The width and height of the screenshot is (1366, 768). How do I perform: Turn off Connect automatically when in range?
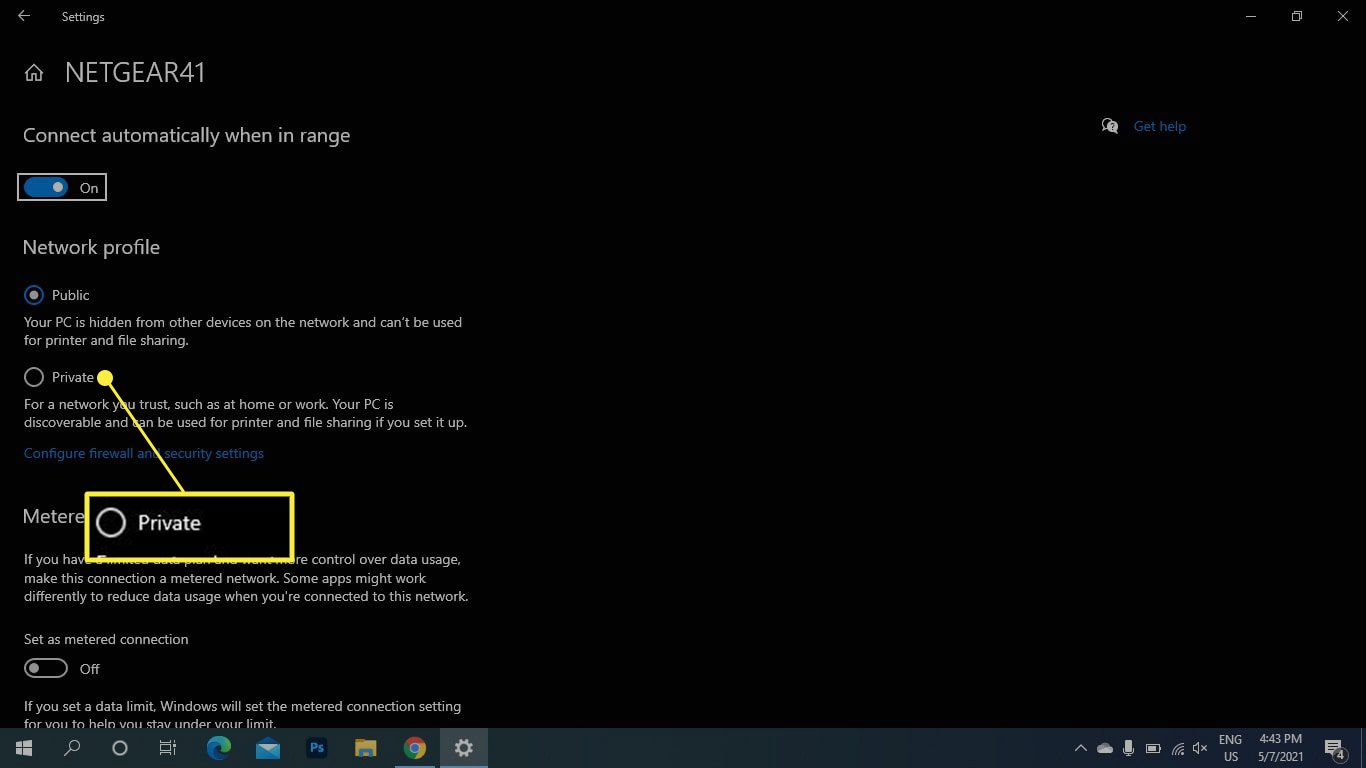pyautogui.click(x=46, y=187)
